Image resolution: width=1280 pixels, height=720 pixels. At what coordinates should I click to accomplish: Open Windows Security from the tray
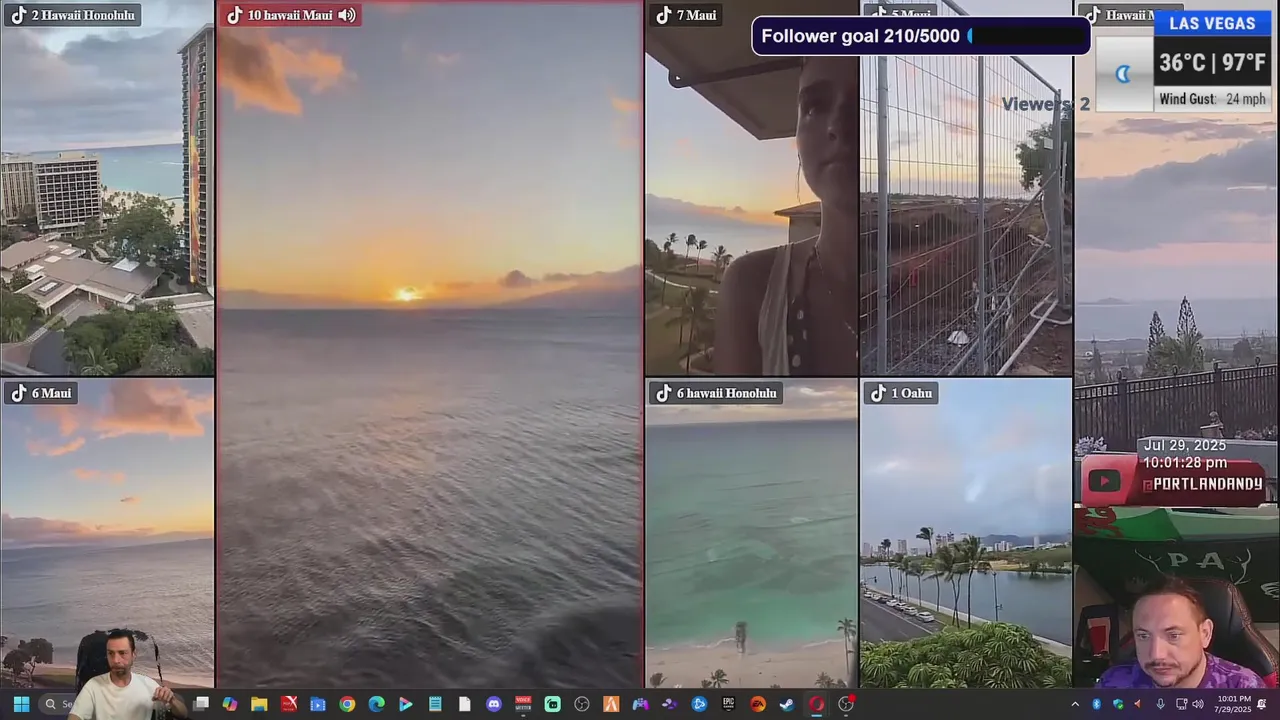1118,704
